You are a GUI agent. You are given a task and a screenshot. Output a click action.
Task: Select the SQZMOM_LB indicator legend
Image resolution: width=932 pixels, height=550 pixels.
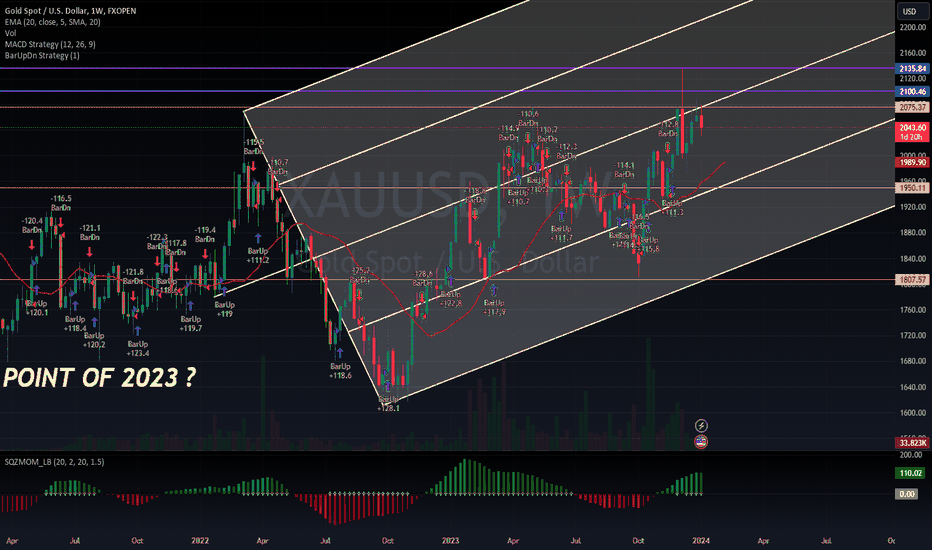click(54, 462)
